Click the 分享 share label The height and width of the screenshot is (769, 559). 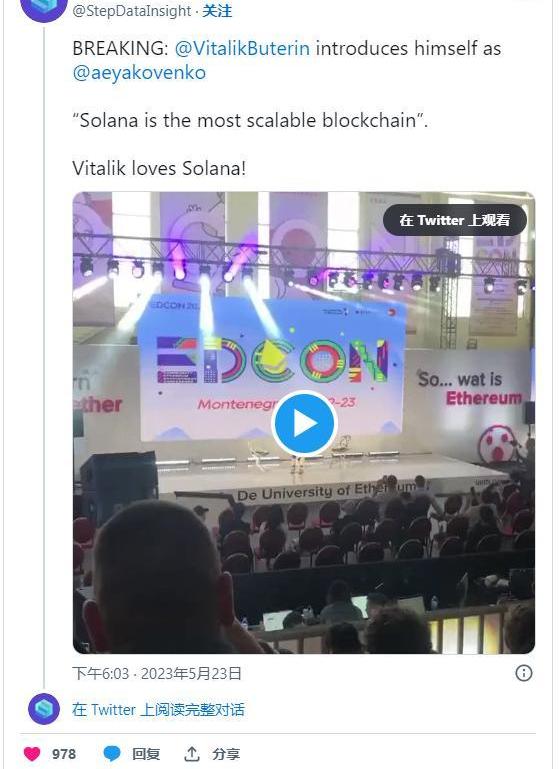[226, 754]
